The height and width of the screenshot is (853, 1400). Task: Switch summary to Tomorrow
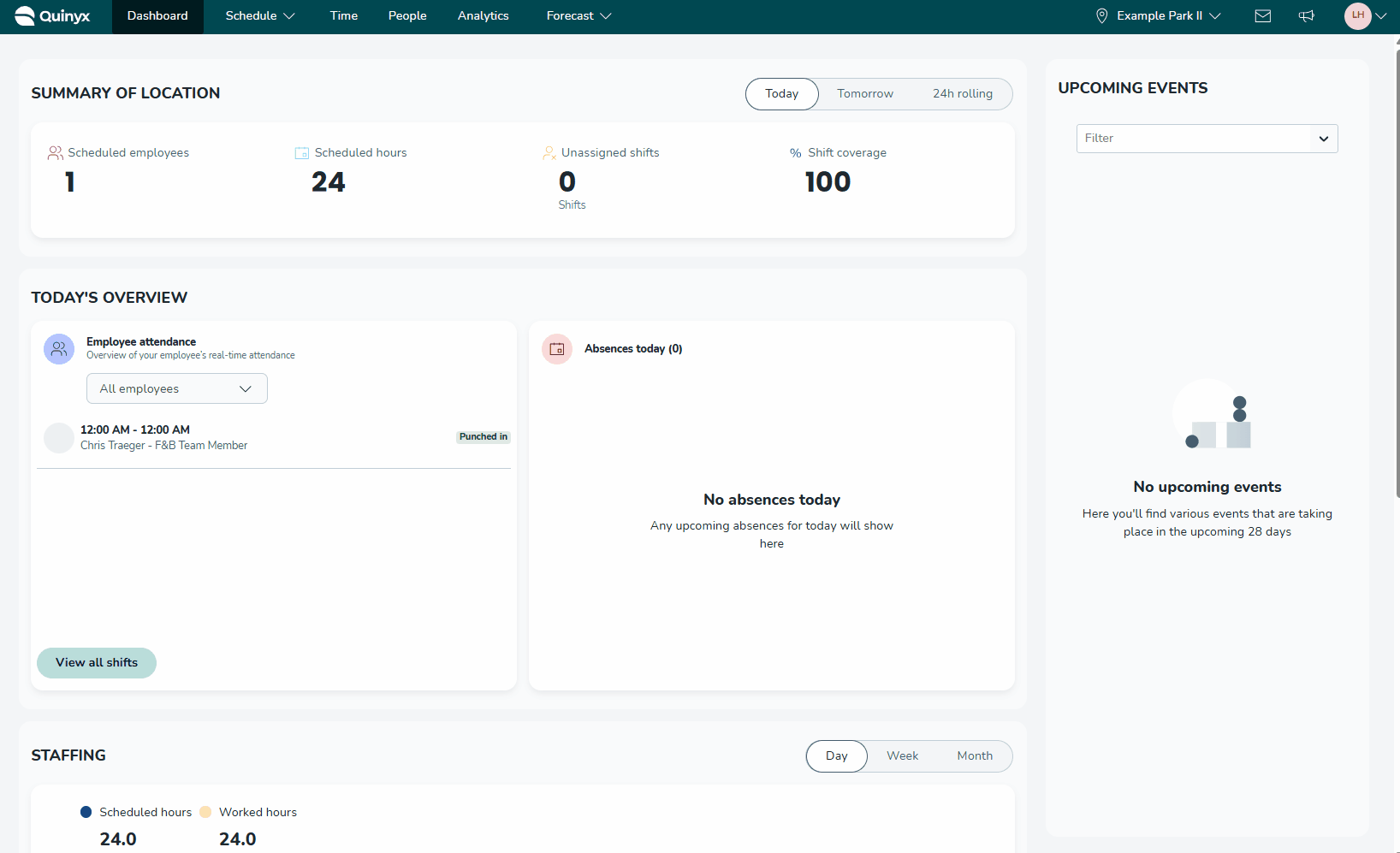(864, 94)
